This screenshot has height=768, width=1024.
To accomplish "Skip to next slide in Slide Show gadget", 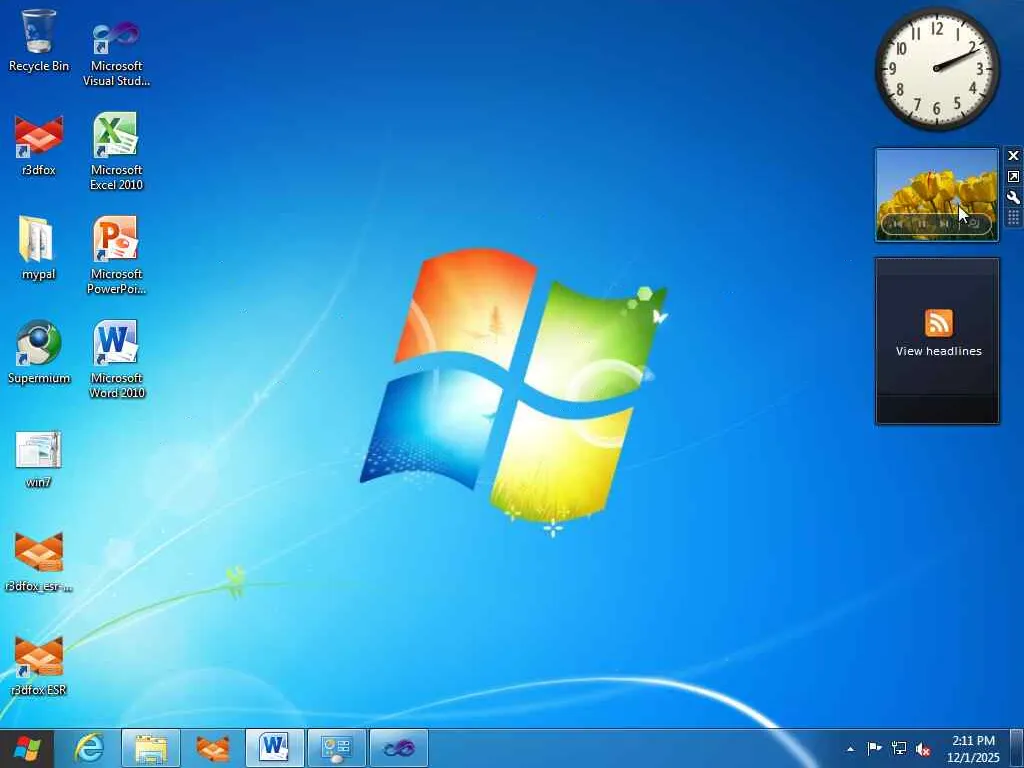I will coord(945,224).
